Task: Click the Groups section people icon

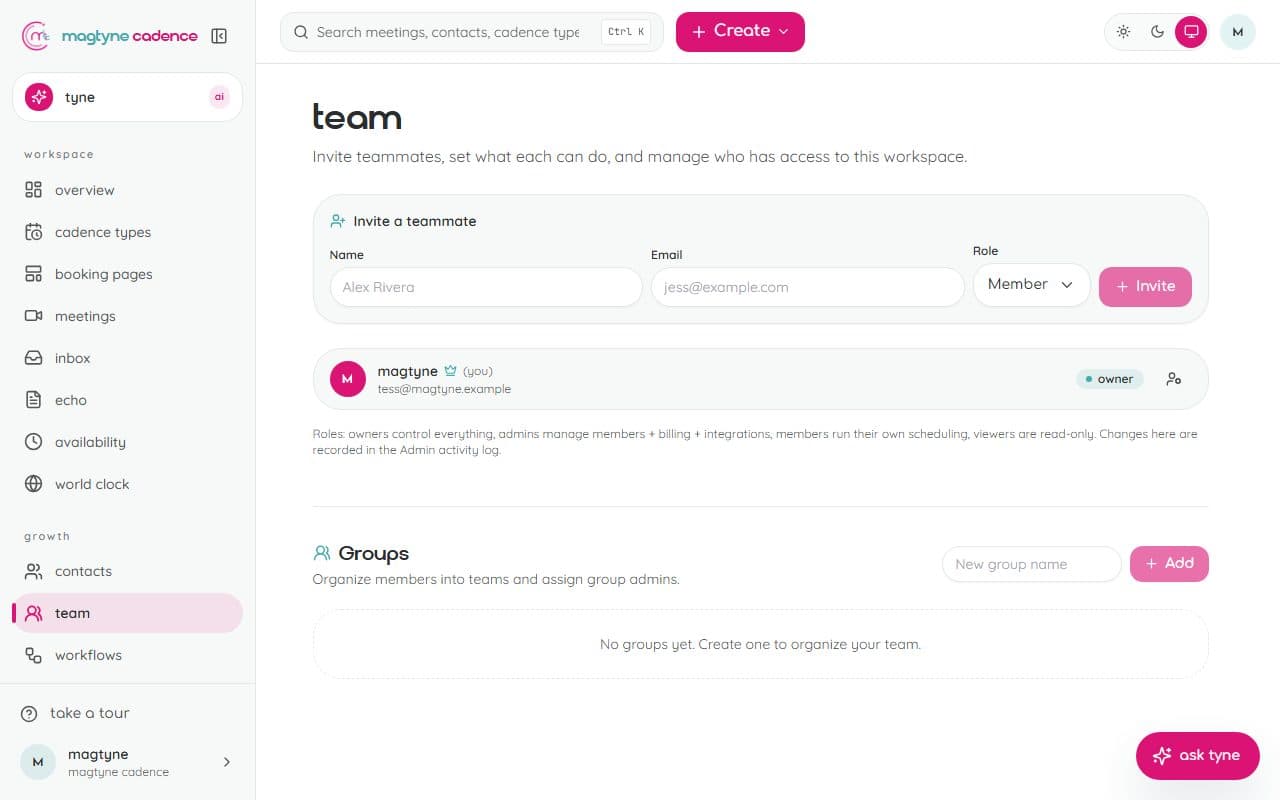Action: (322, 553)
